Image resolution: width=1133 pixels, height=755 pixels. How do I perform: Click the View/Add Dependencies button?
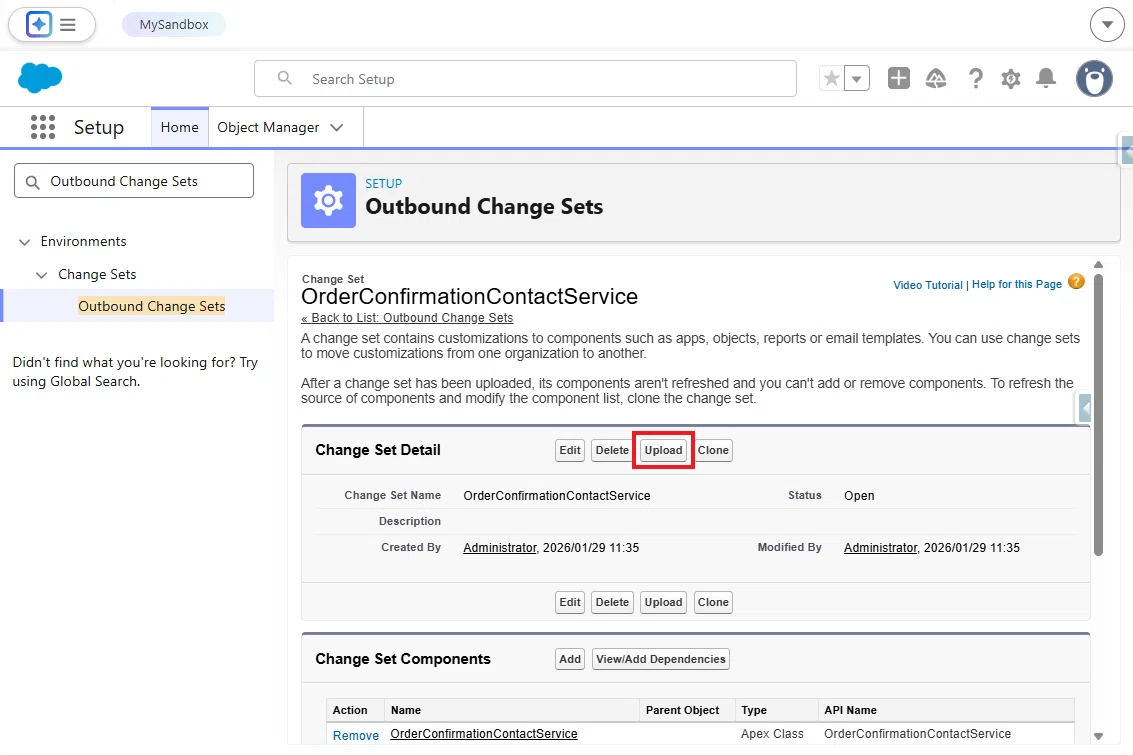pyautogui.click(x=660, y=659)
